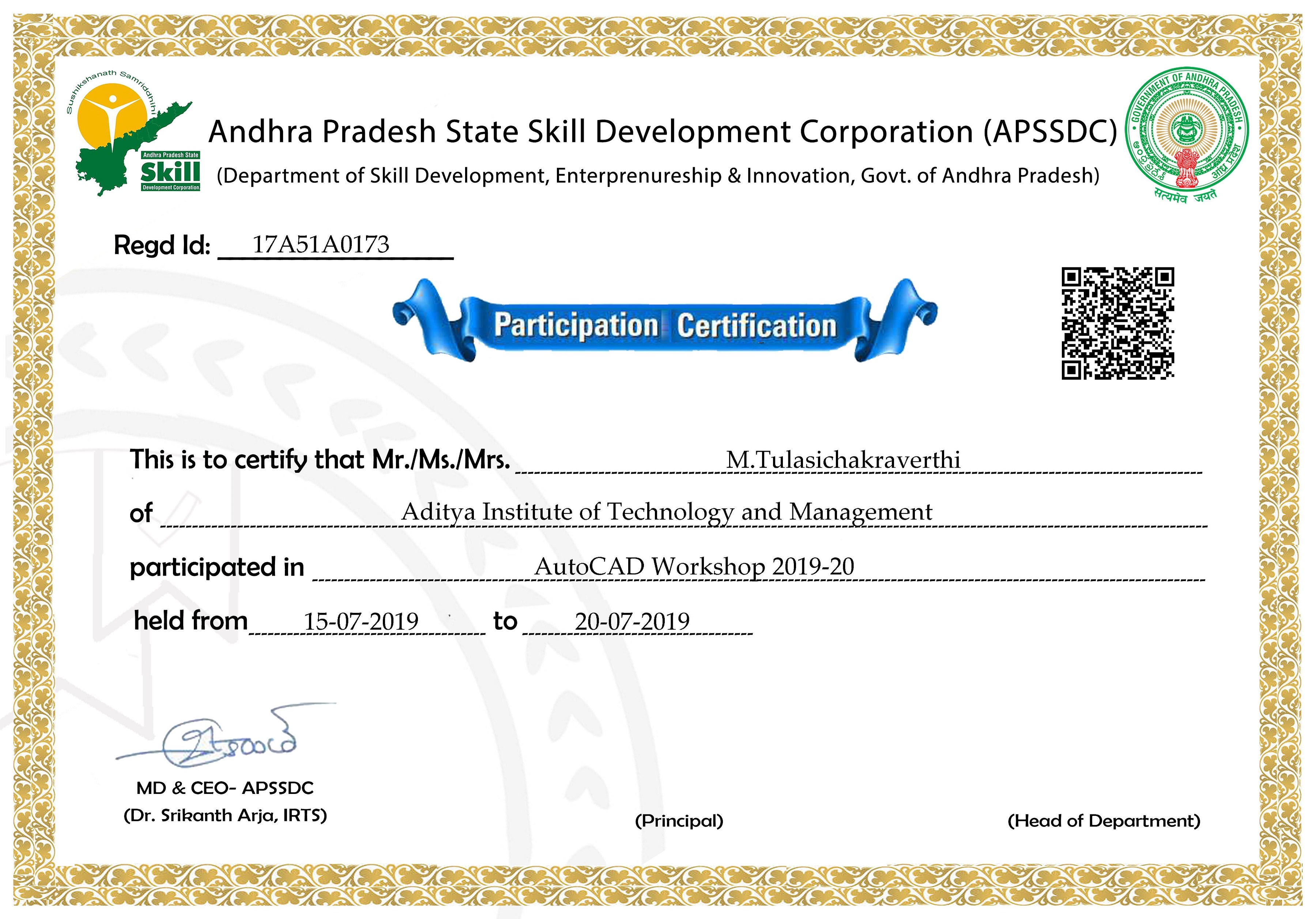
Task: Click Aditya Institute of Technology and Management text
Action: [x=667, y=511]
